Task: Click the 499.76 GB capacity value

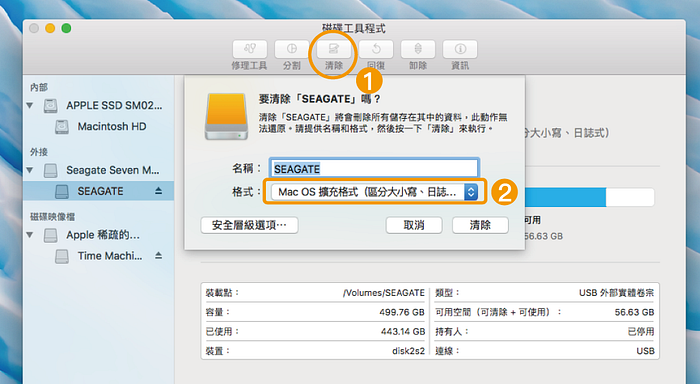Action: click(x=402, y=312)
